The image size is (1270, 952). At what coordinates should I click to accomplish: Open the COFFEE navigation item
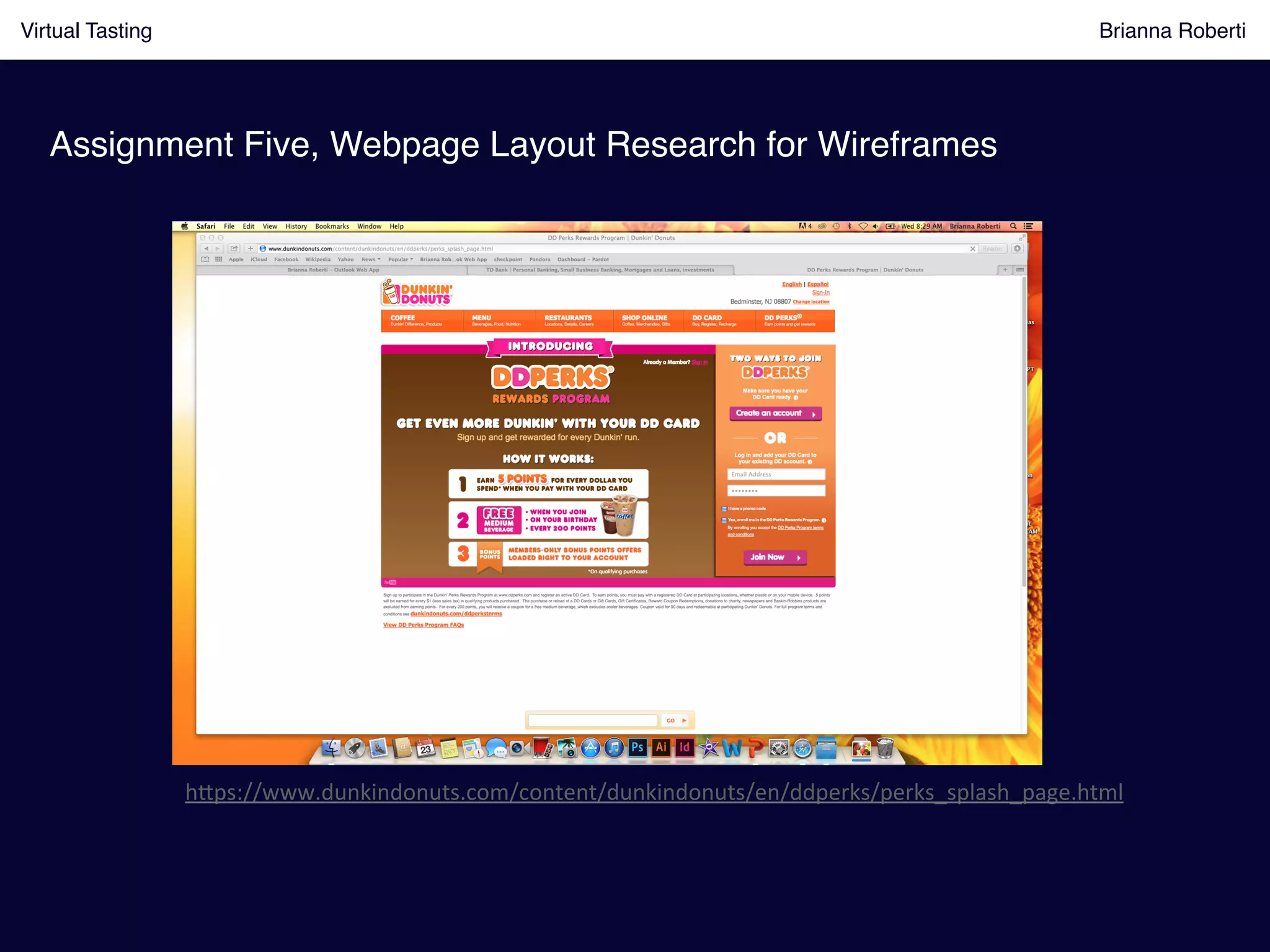pyautogui.click(x=422, y=320)
